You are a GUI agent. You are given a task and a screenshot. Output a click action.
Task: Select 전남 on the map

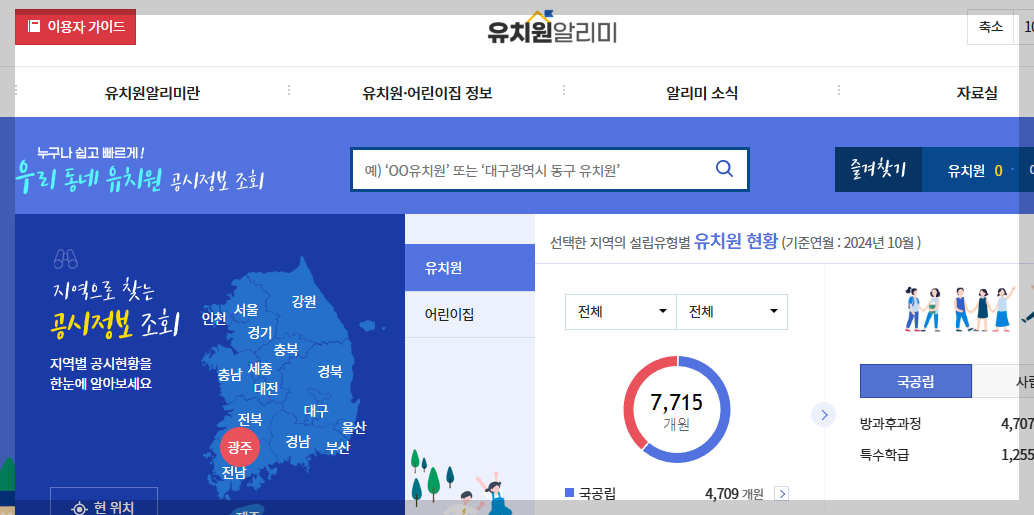[x=234, y=472]
